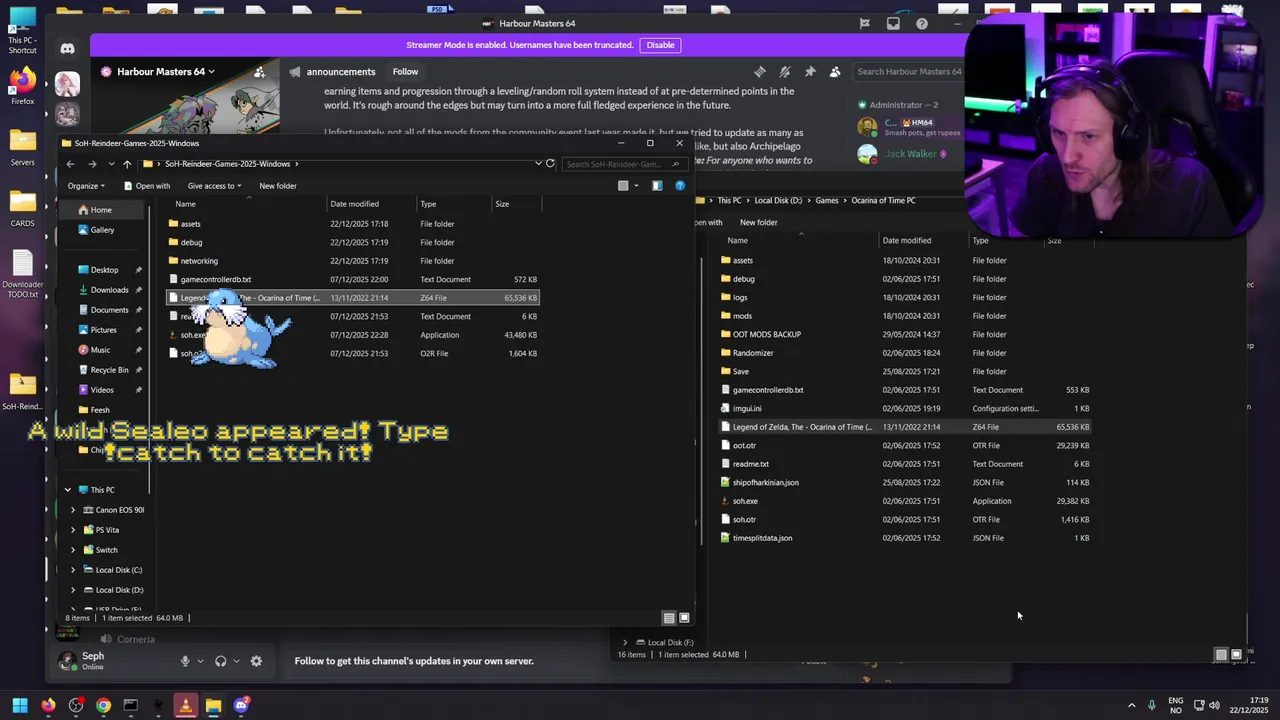Open the Windows Start menu
The height and width of the screenshot is (720, 1280).
click(20, 706)
